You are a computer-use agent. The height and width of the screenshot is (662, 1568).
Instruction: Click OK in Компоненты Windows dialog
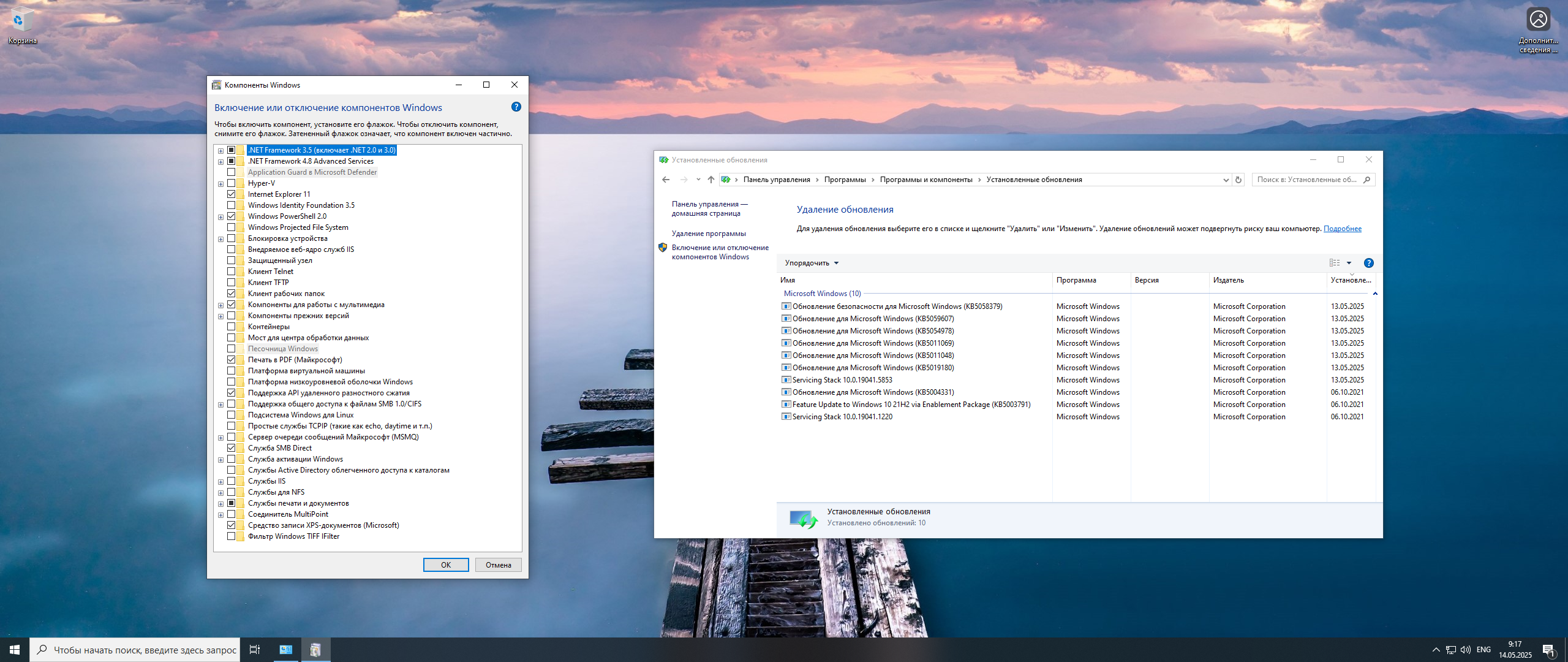click(446, 565)
